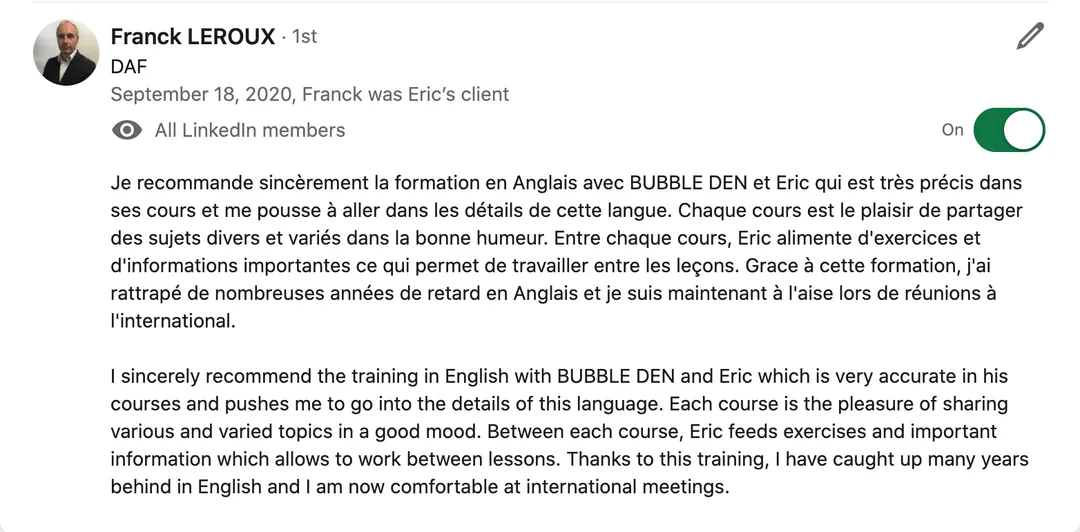Click "BUBBLE DEN" in the English paragraph

tap(619, 377)
